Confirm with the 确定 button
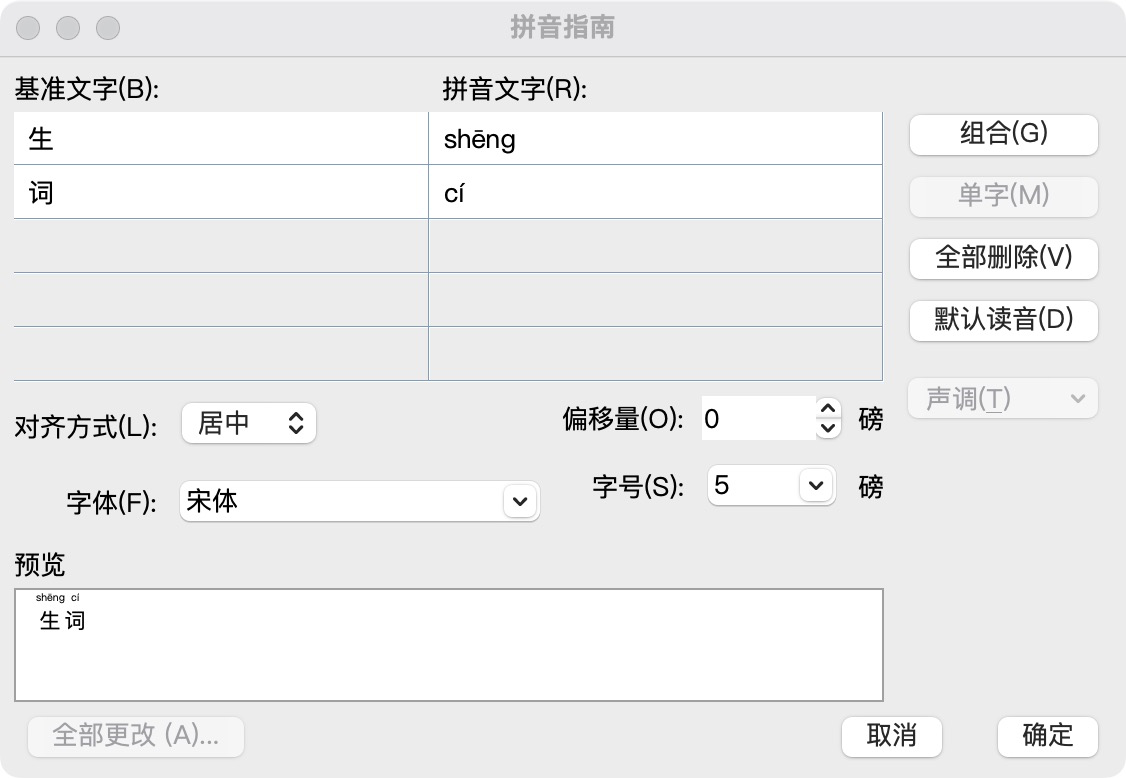 click(1047, 736)
